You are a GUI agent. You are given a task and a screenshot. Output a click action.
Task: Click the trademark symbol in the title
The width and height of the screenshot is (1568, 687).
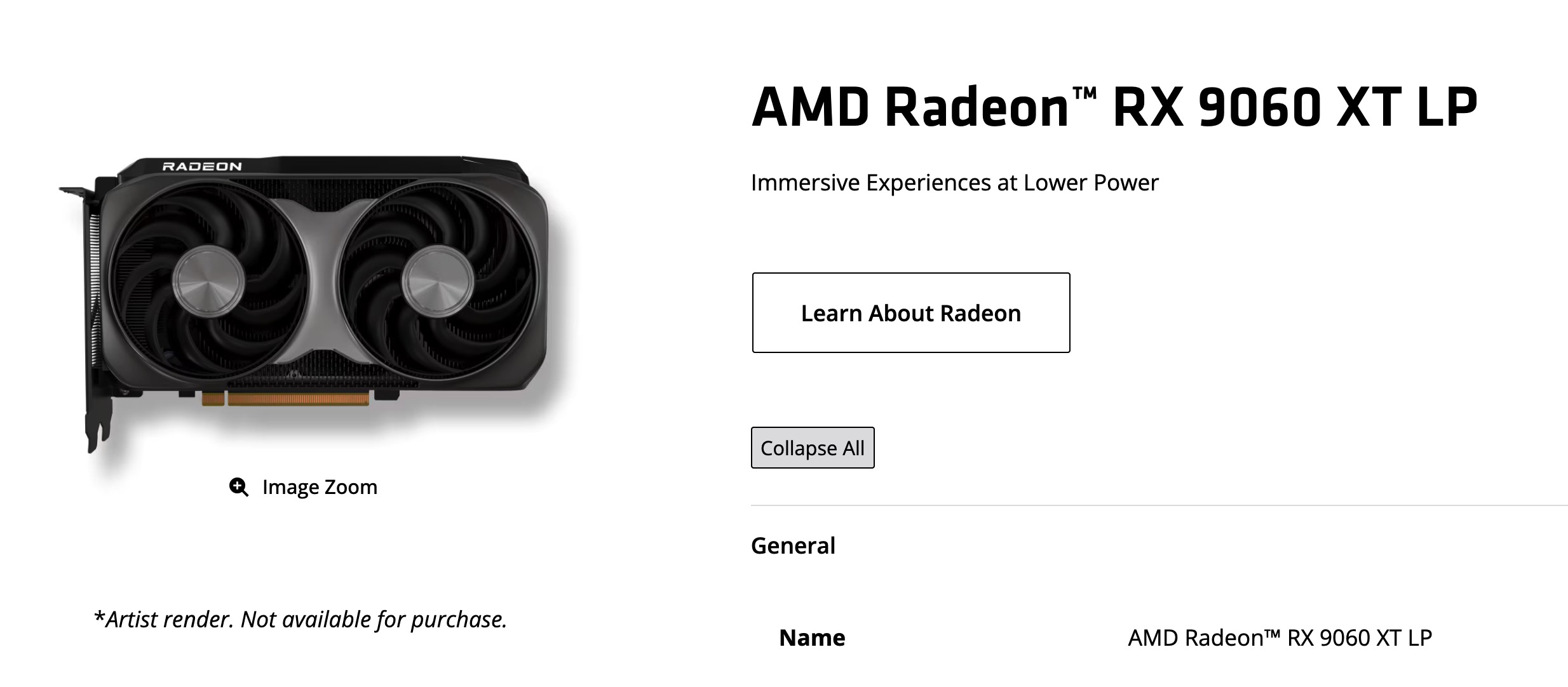pyautogui.click(x=1085, y=94)
